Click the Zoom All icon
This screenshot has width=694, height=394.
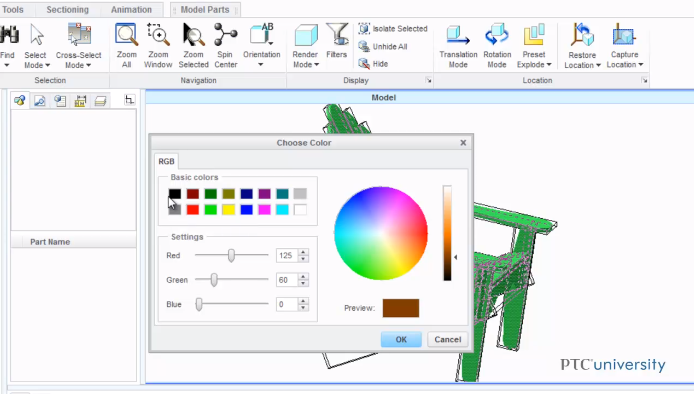pos(127,35)
